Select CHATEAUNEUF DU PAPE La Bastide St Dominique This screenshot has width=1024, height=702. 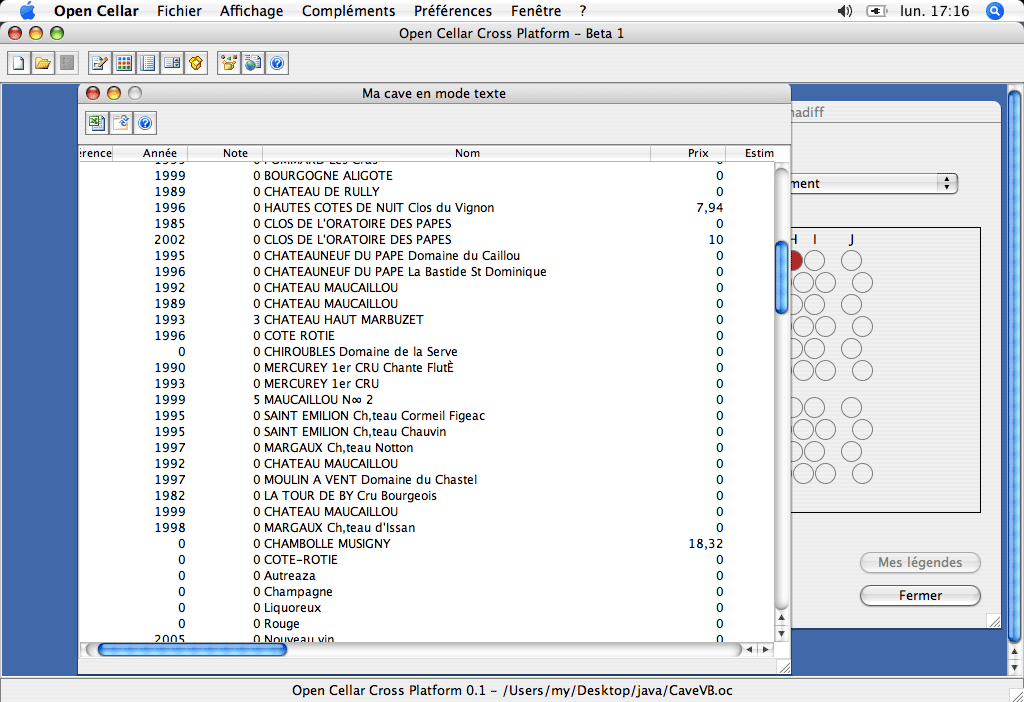pos(426,272)
